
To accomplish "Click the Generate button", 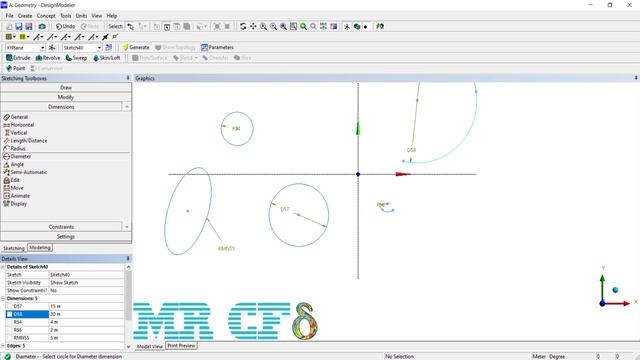I will pyautogui.click(x=136, y=48).
